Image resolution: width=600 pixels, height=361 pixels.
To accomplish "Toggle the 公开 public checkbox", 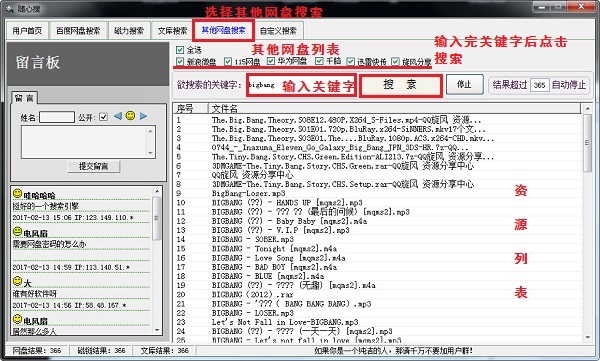I will [103, 117].
